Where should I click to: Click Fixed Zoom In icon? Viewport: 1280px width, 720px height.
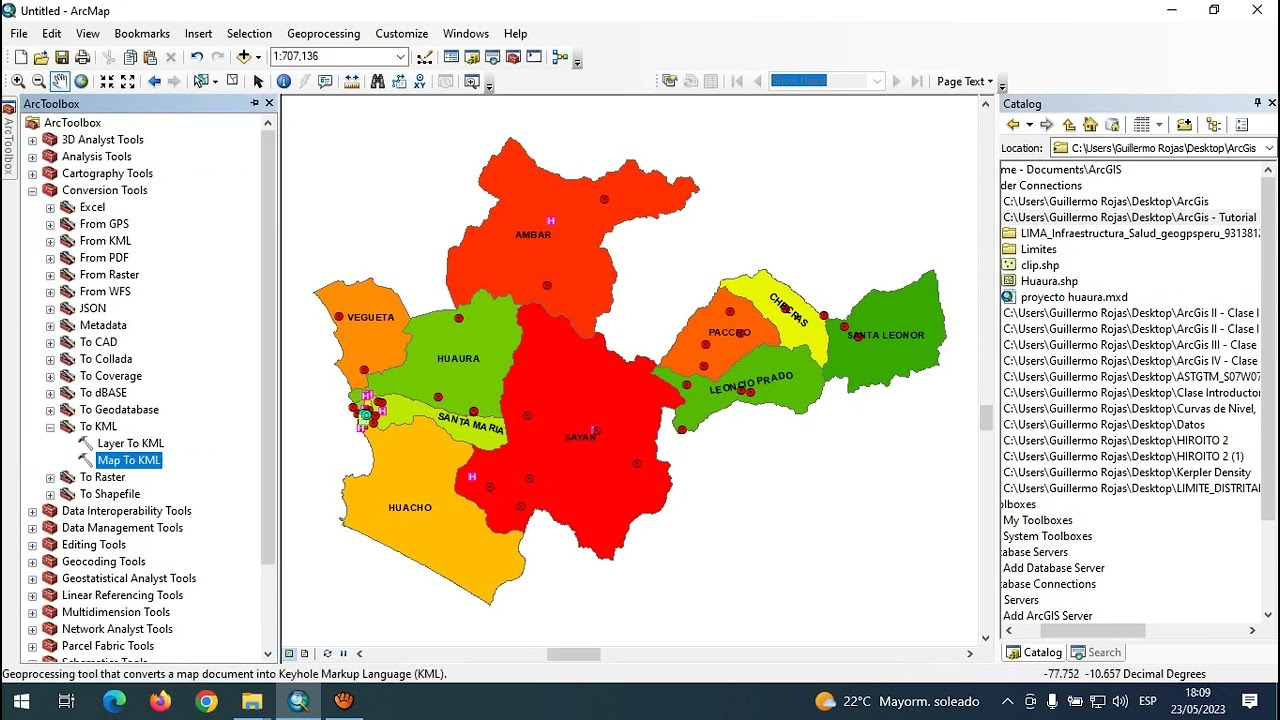coord(107,81)
